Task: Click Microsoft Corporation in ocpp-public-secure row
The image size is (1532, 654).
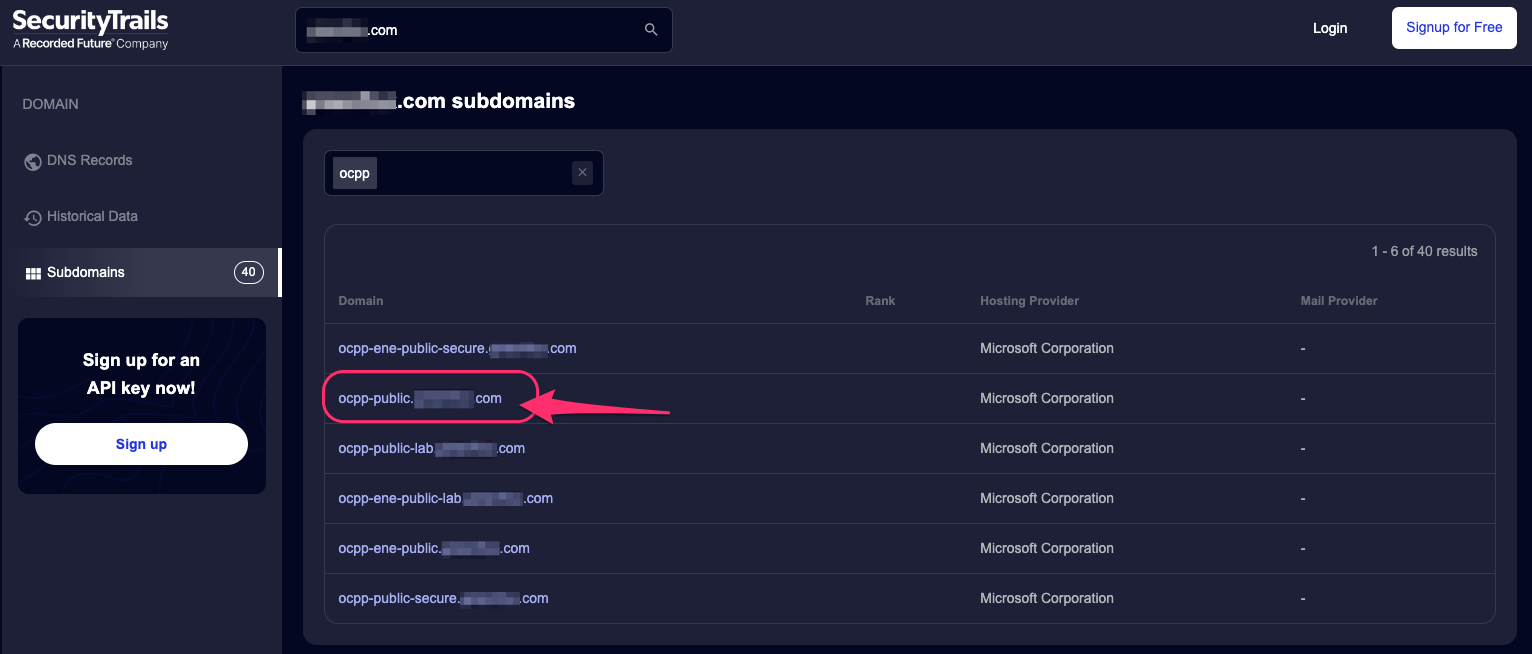Action: 1047,598
